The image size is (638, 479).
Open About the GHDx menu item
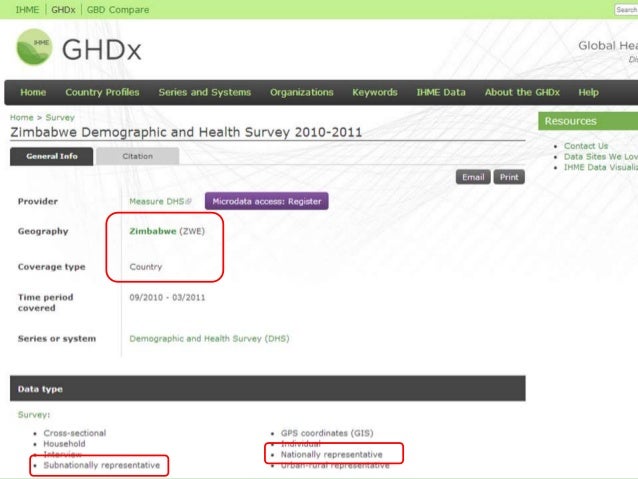coord(522,92)
